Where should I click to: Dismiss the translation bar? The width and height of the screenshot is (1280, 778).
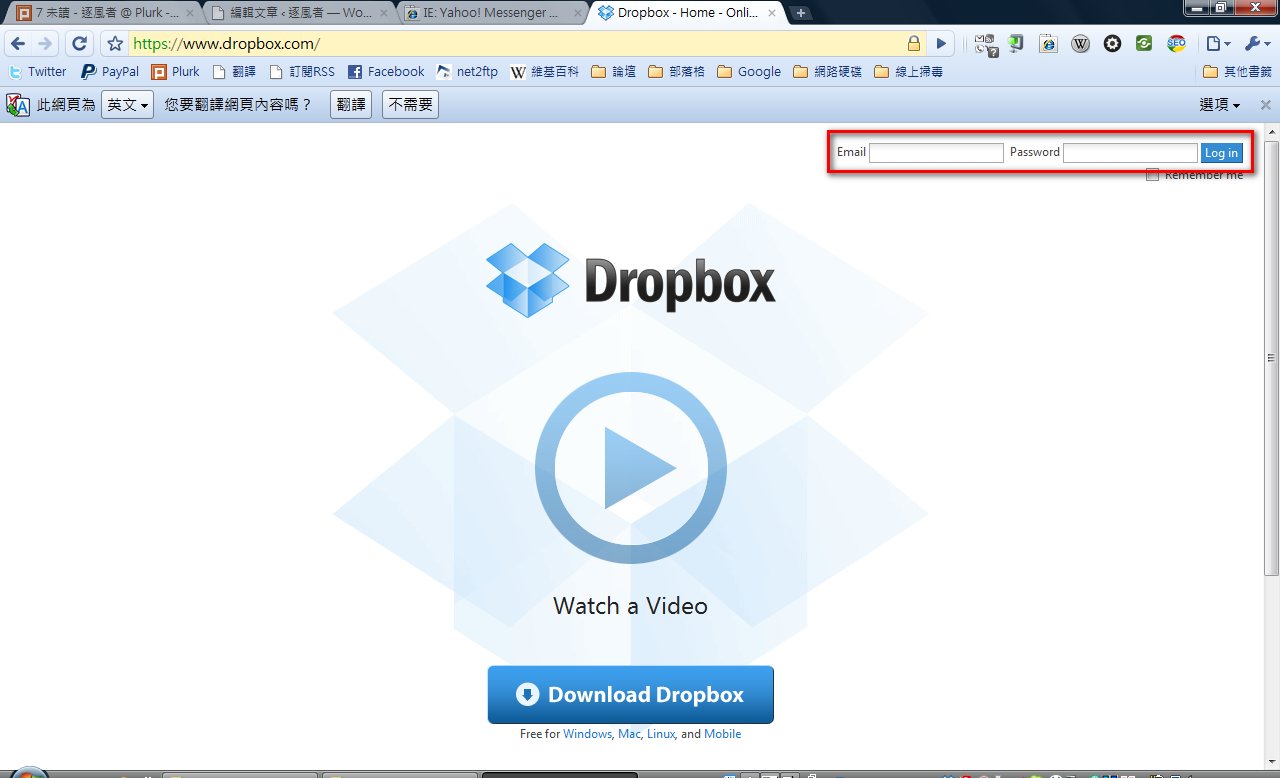coord(1265,105)
